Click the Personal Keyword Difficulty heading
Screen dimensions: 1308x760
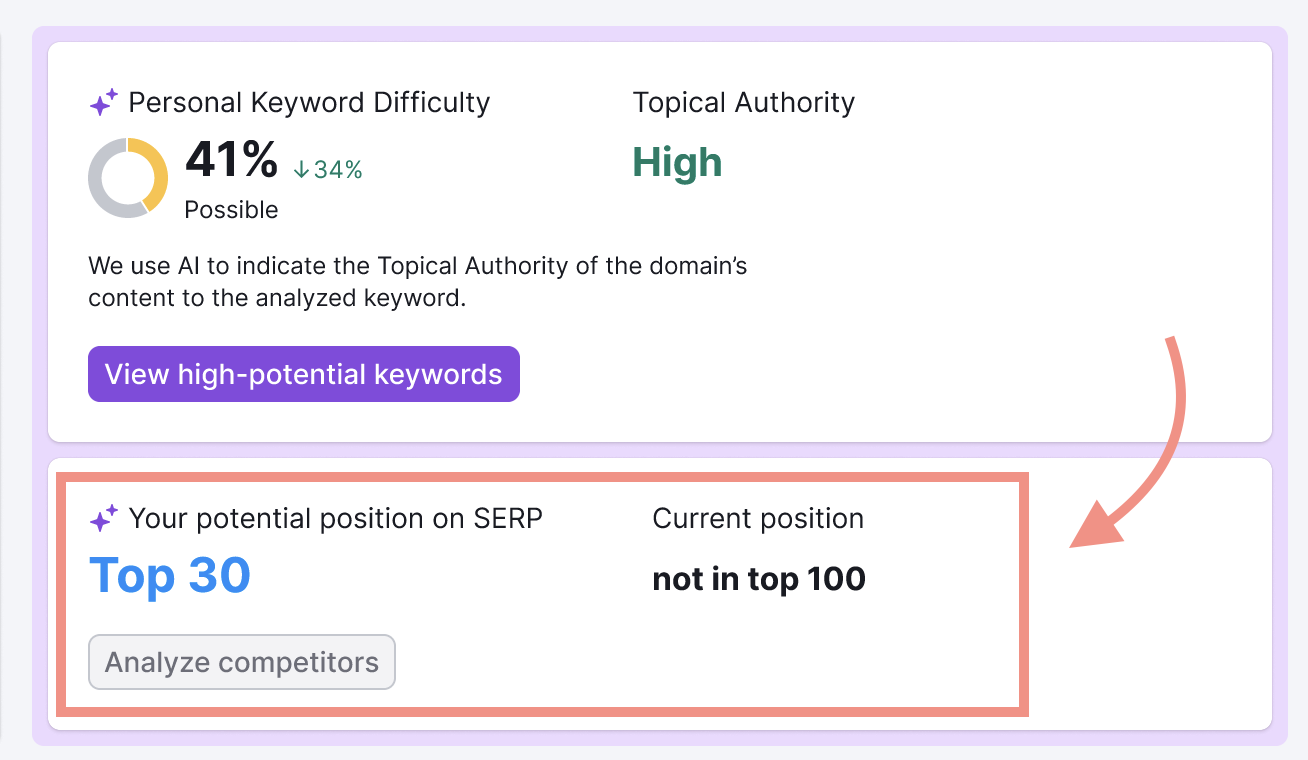tap(309, 102)
